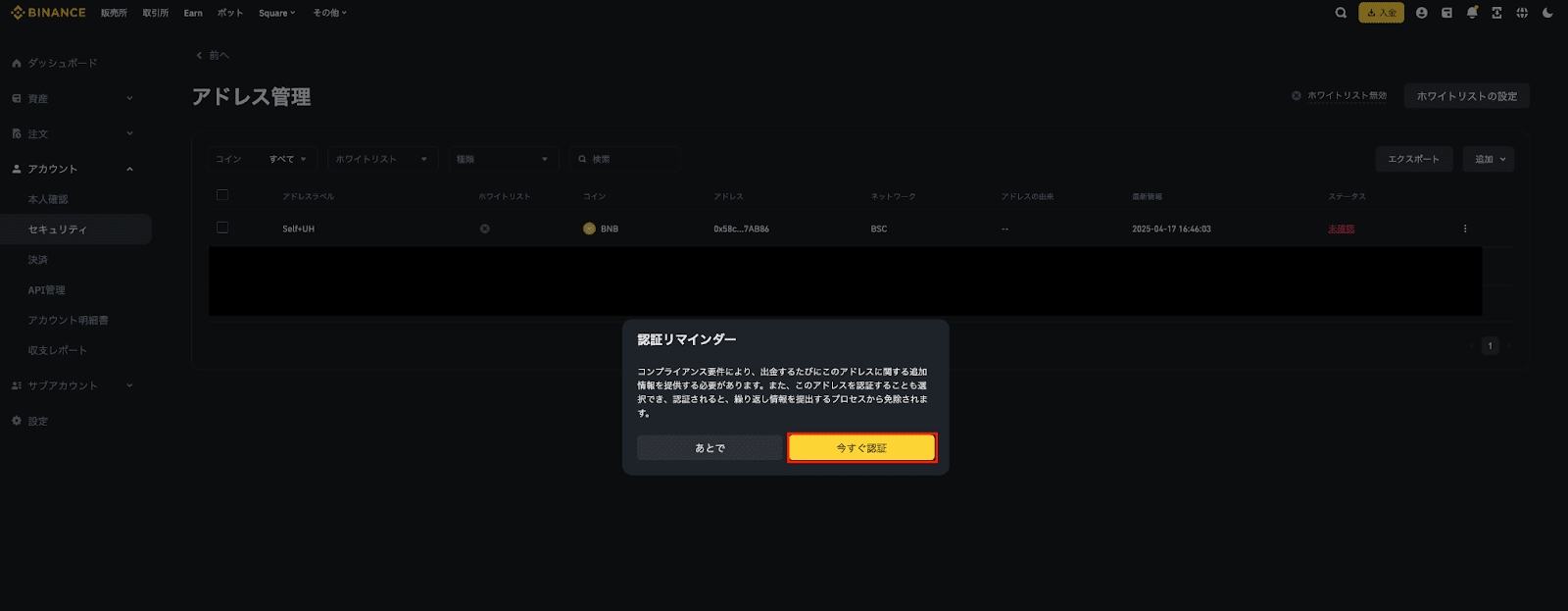The image size is (1568, 611).
Task: Tick the select-all checkbox in table header
Action: tap(222, 195)
